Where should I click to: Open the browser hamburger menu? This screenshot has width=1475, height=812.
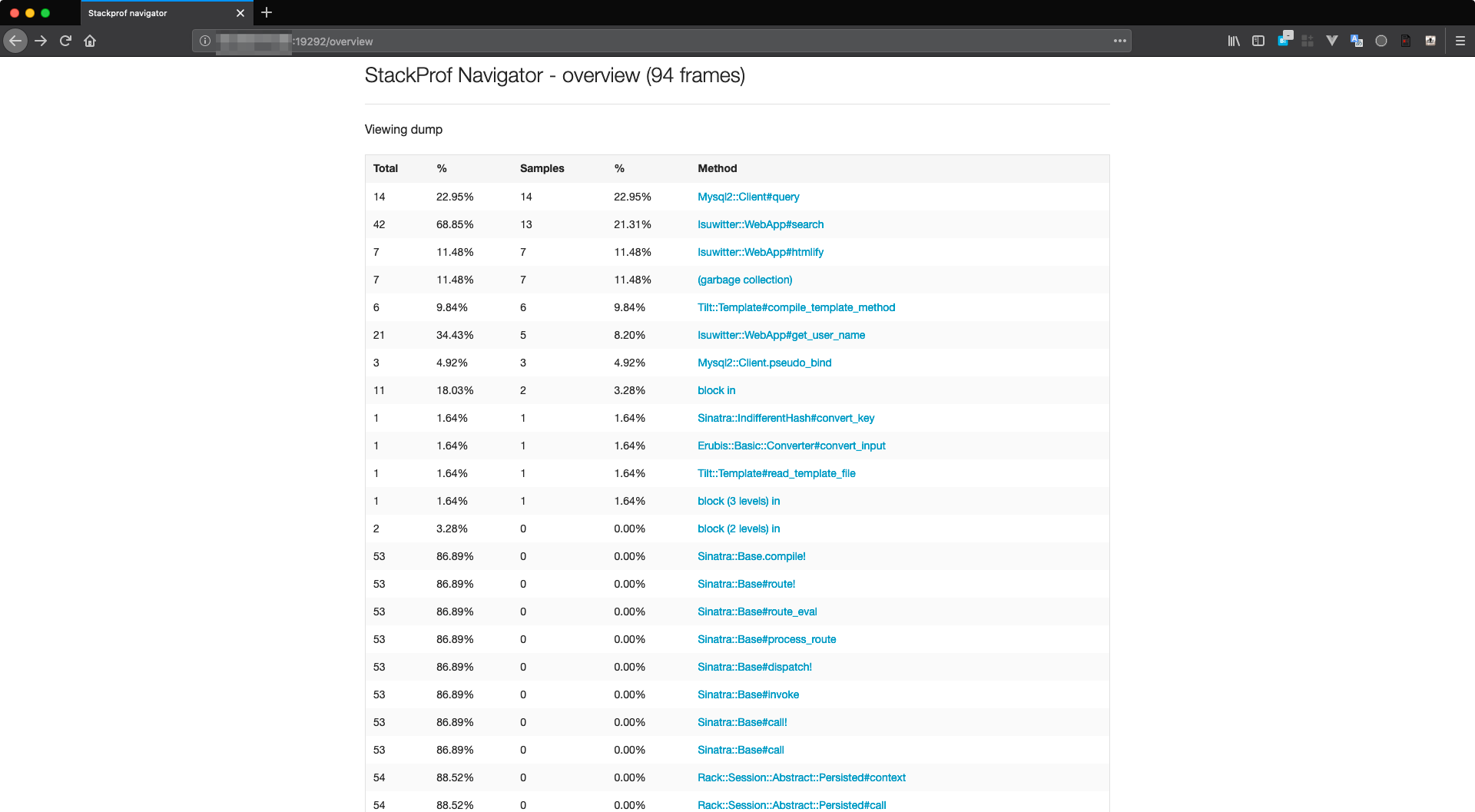(x=1460, y=41)
